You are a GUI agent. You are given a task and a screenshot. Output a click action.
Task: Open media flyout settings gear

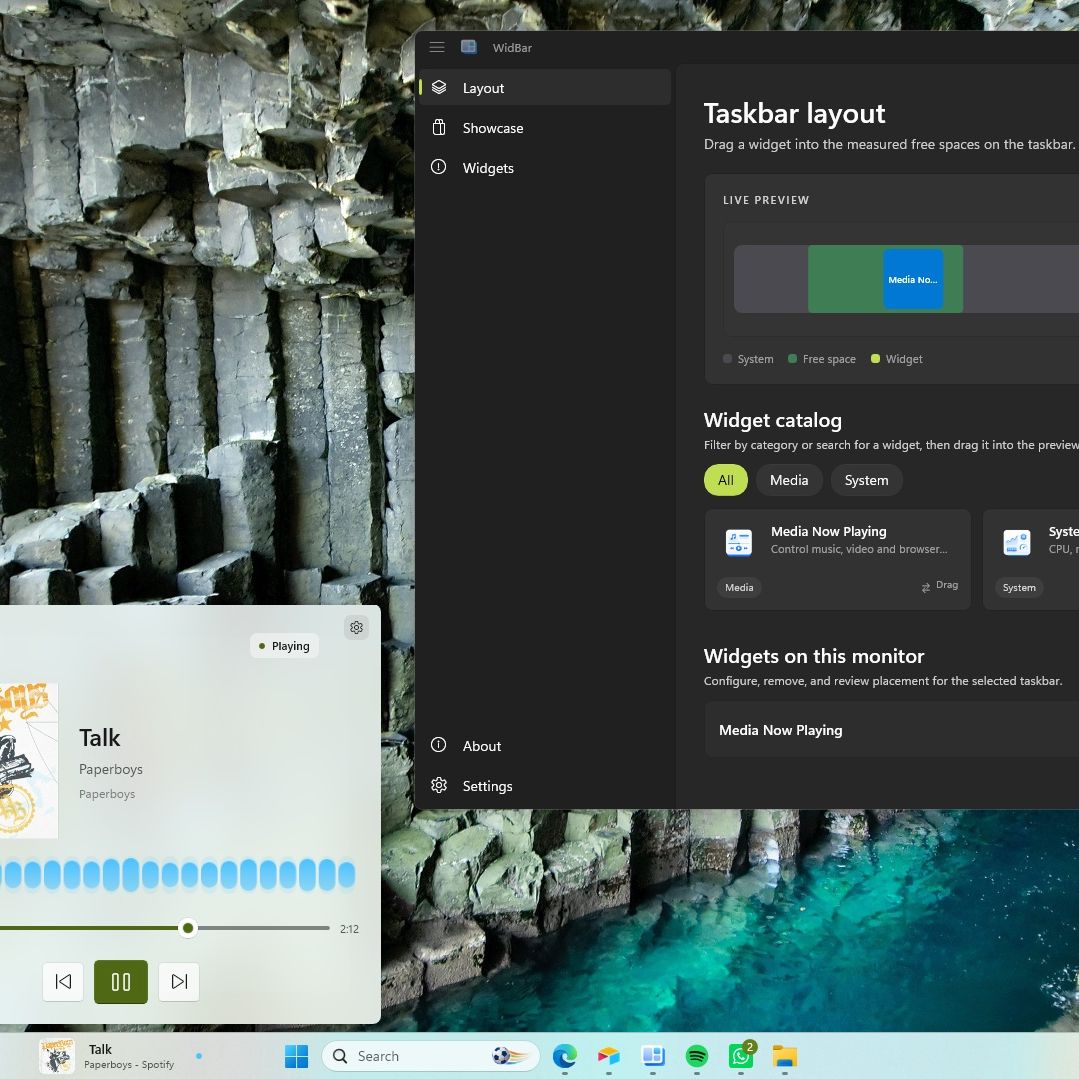point(356,628)
